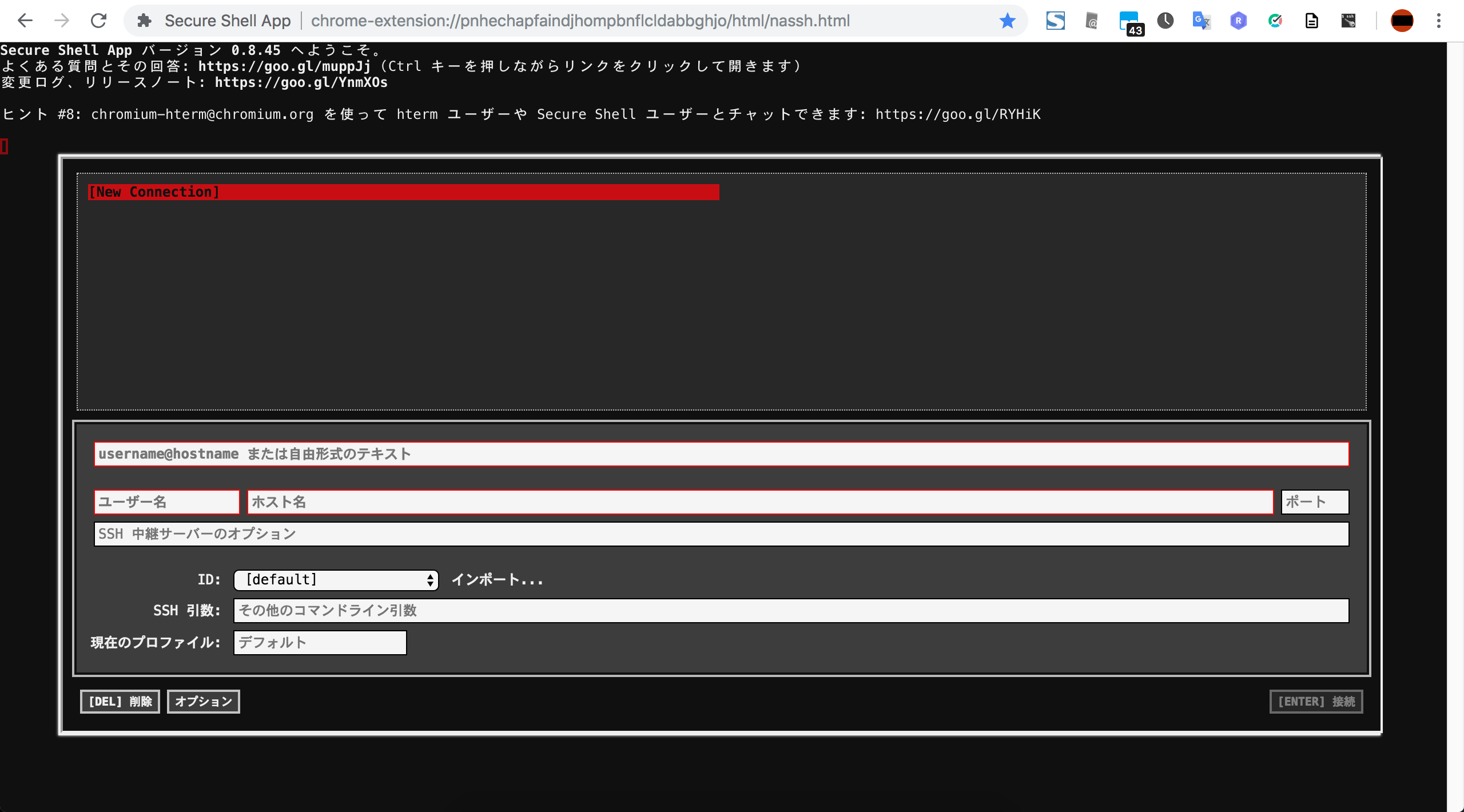This screenshot has height=812, width=1464.
Task: Open the clock-shaped extension
Action: [x=1165, y=21]
